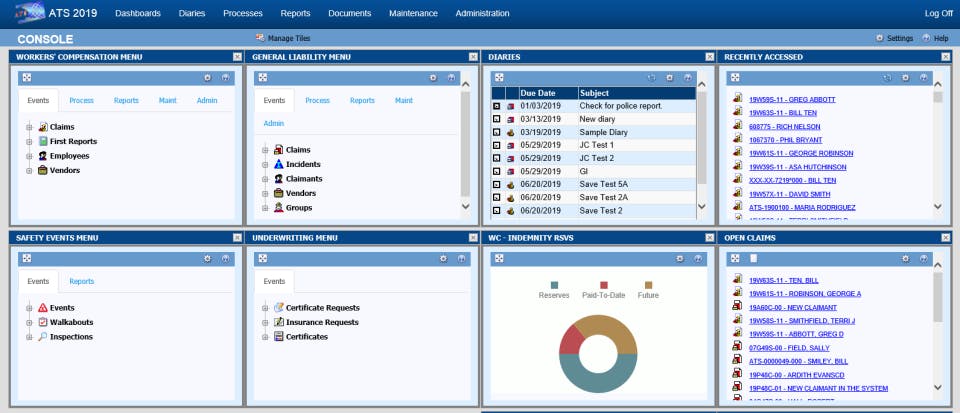Close the Diaries tile

coord(710,57)
